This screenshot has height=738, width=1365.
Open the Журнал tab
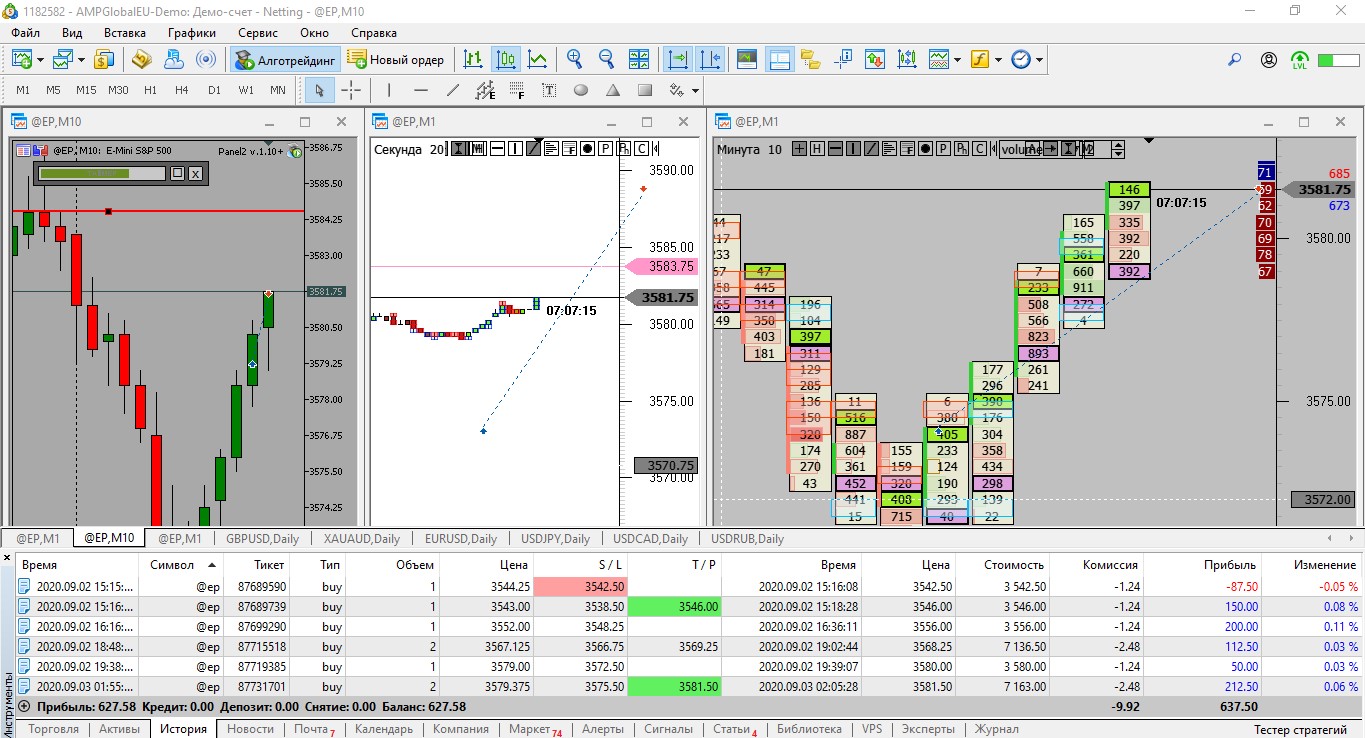pos(997,729)
